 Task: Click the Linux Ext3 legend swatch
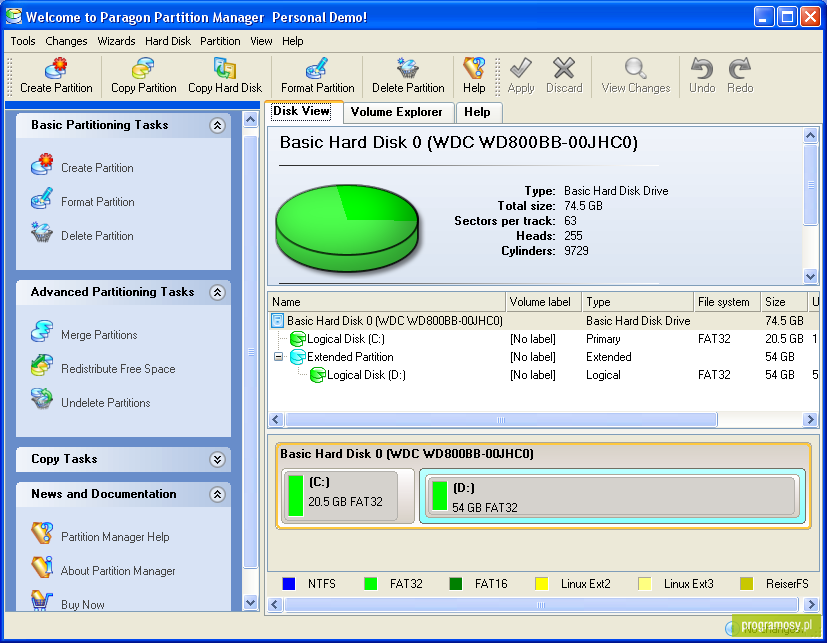[x=644, y=584]
